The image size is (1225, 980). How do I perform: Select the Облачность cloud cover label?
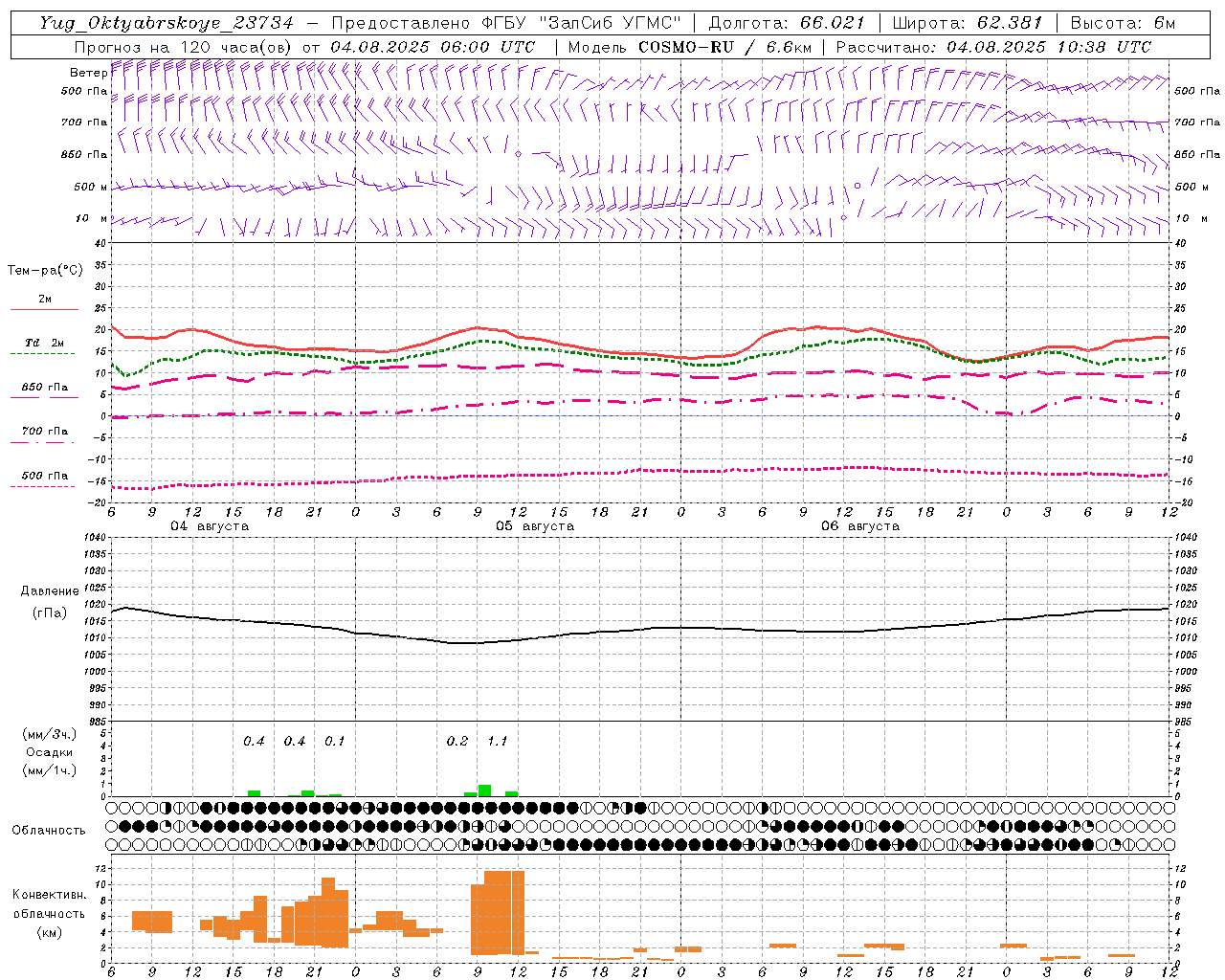point(49,831)
